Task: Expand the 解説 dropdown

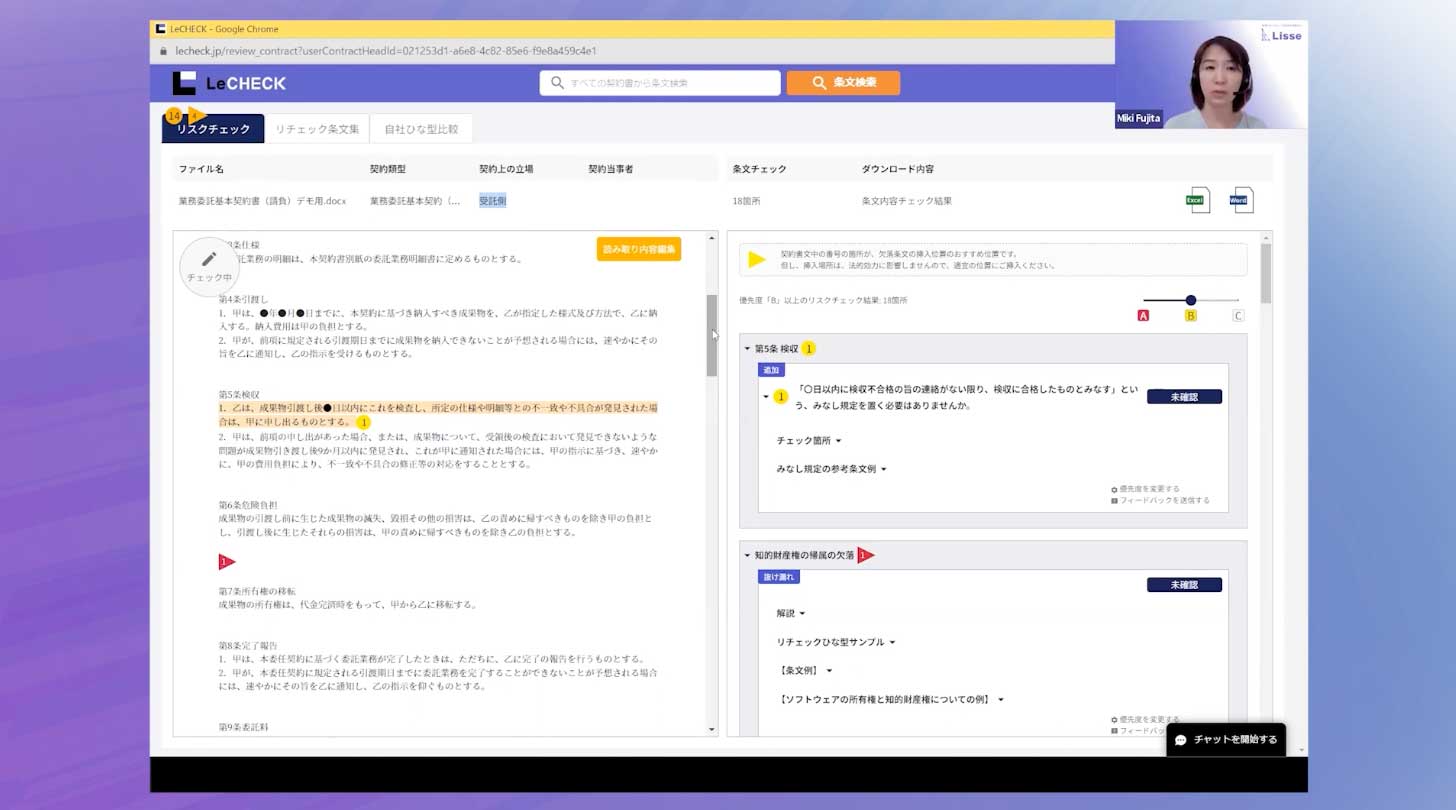Action: (x=791, y=613)
